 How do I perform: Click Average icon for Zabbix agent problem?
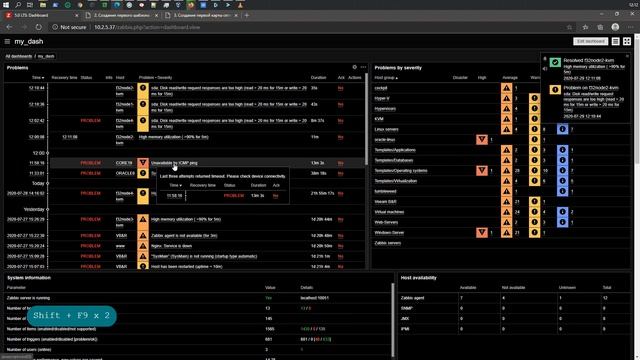(143, 236)
